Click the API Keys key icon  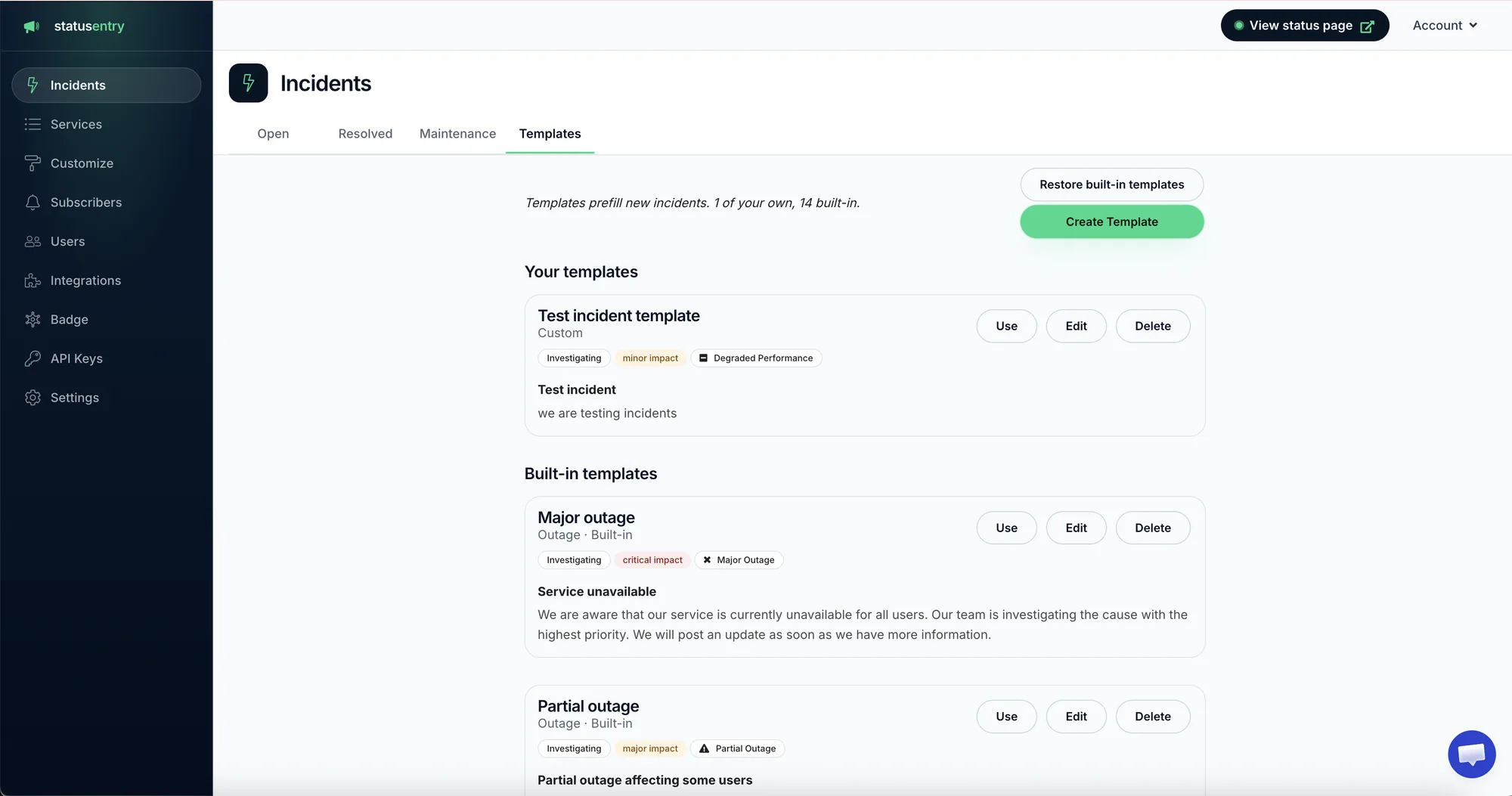coord(33,358)
